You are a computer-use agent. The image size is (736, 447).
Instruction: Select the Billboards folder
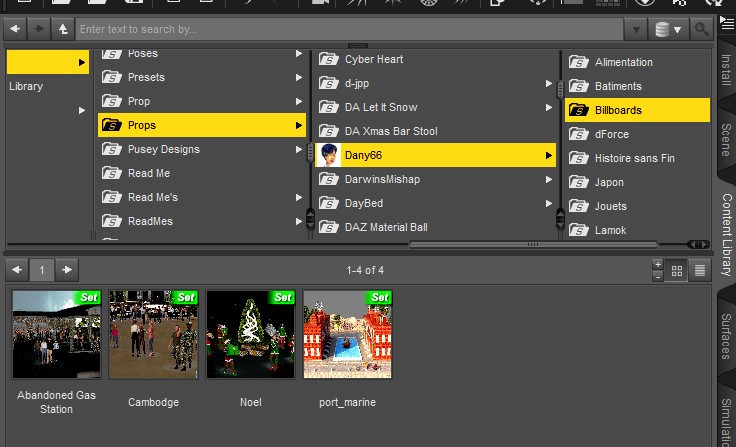pos(637,110)
